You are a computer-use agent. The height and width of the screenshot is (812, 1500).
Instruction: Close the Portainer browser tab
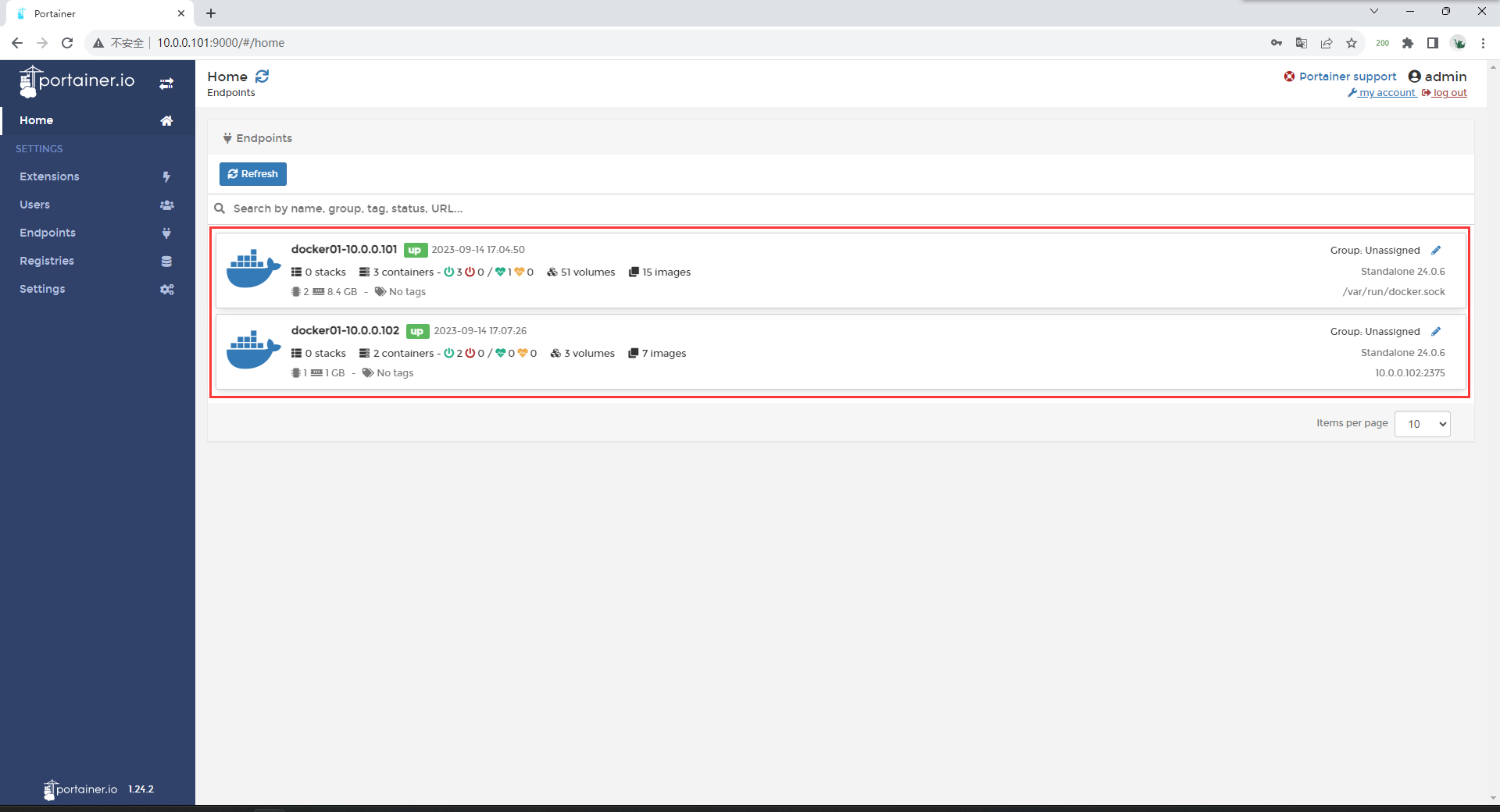(181, 13)
